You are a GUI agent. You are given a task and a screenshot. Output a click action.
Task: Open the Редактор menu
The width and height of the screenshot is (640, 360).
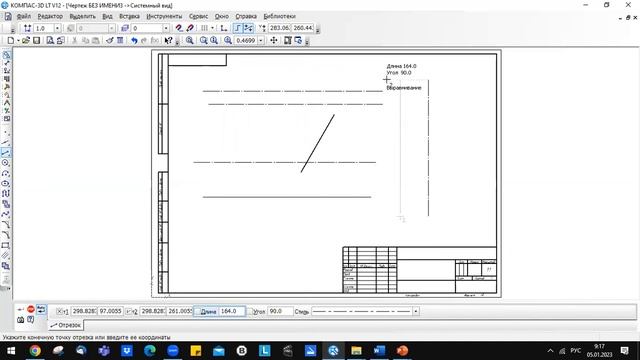pyautogui.click(x=50, y=16)
